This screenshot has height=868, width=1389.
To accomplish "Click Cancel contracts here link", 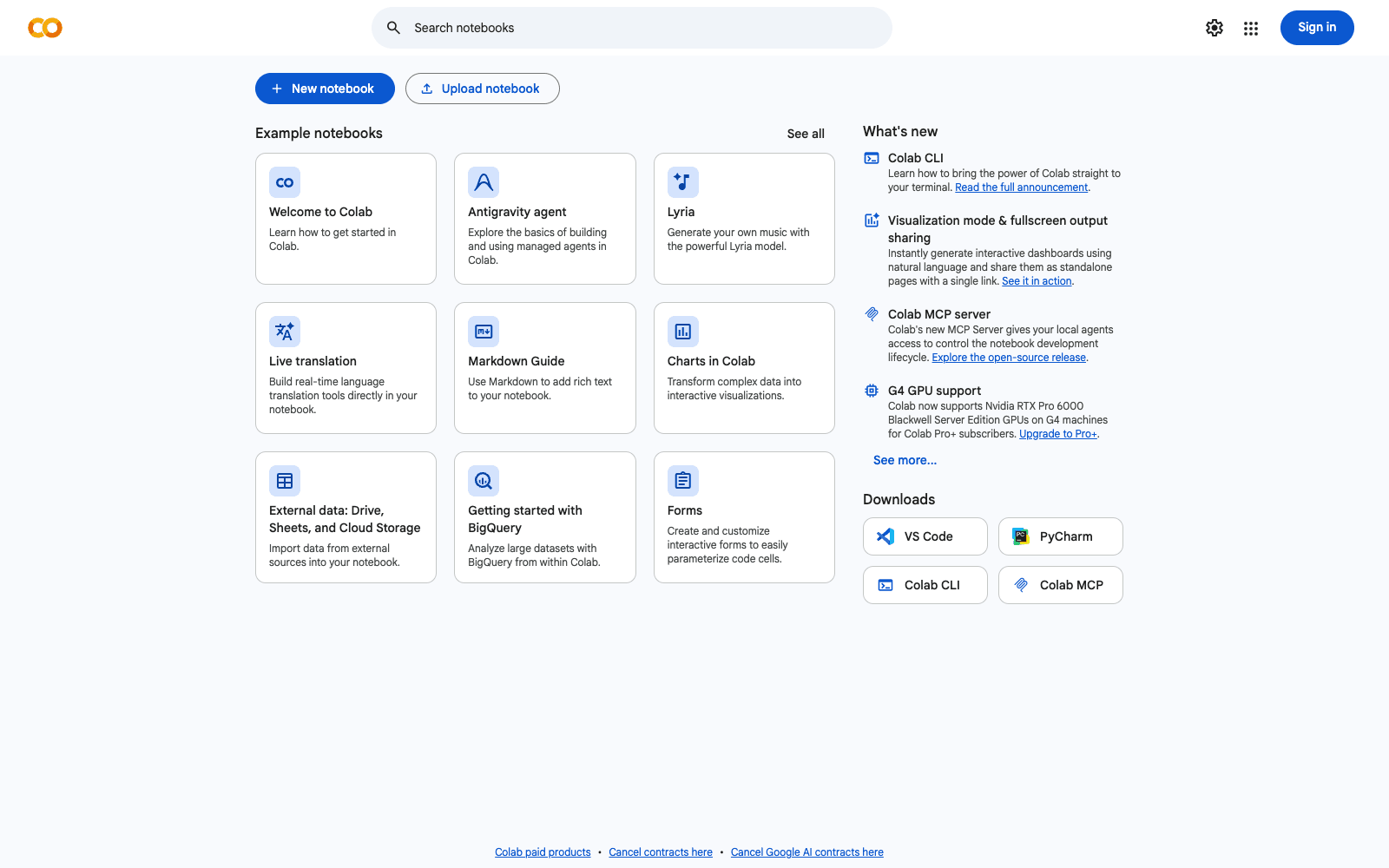I will [661, 852].
